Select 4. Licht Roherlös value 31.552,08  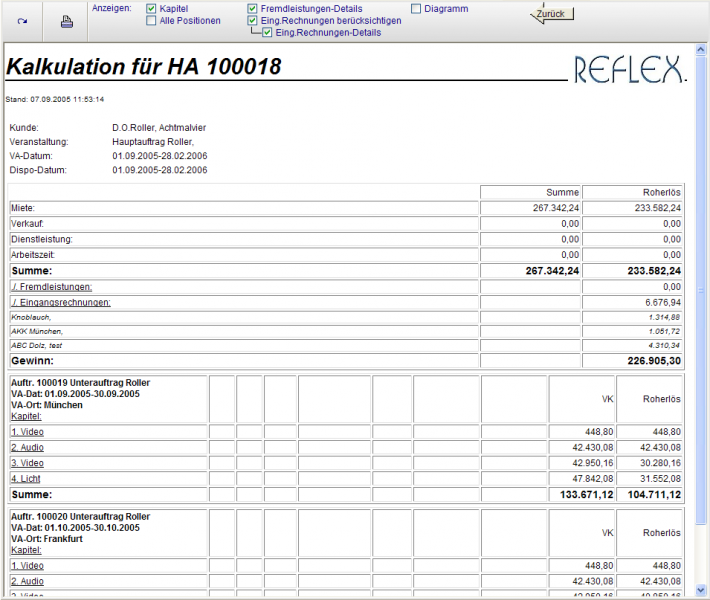pos(660,479)
